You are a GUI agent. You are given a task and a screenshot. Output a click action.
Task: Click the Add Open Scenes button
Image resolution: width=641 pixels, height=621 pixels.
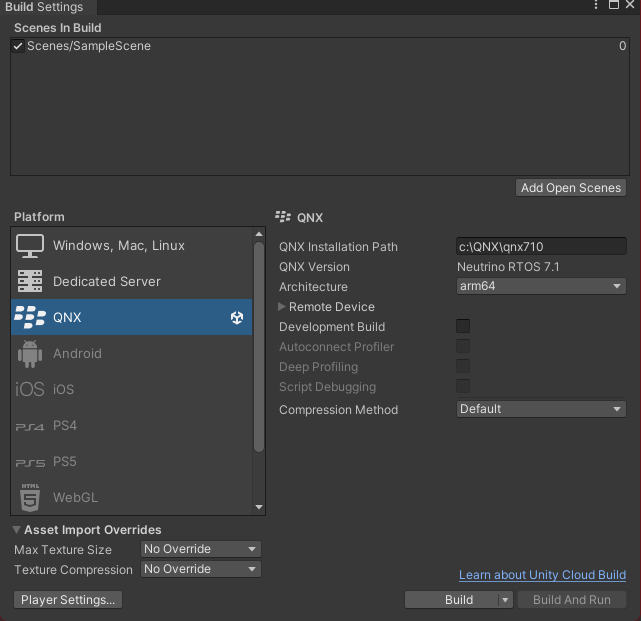pyautogui.click(x=571, y=188)
